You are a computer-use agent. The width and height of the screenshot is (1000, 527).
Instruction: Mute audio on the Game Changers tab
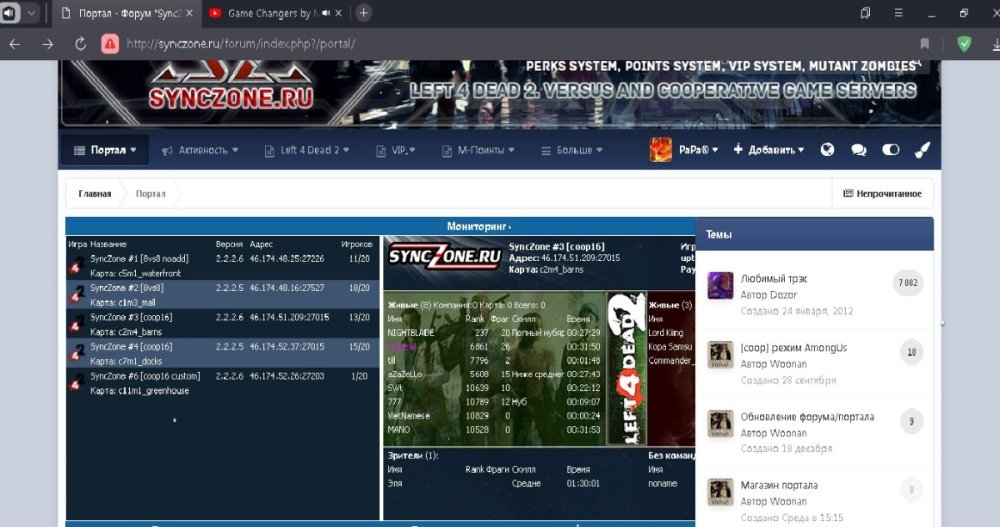coord(325,13)
